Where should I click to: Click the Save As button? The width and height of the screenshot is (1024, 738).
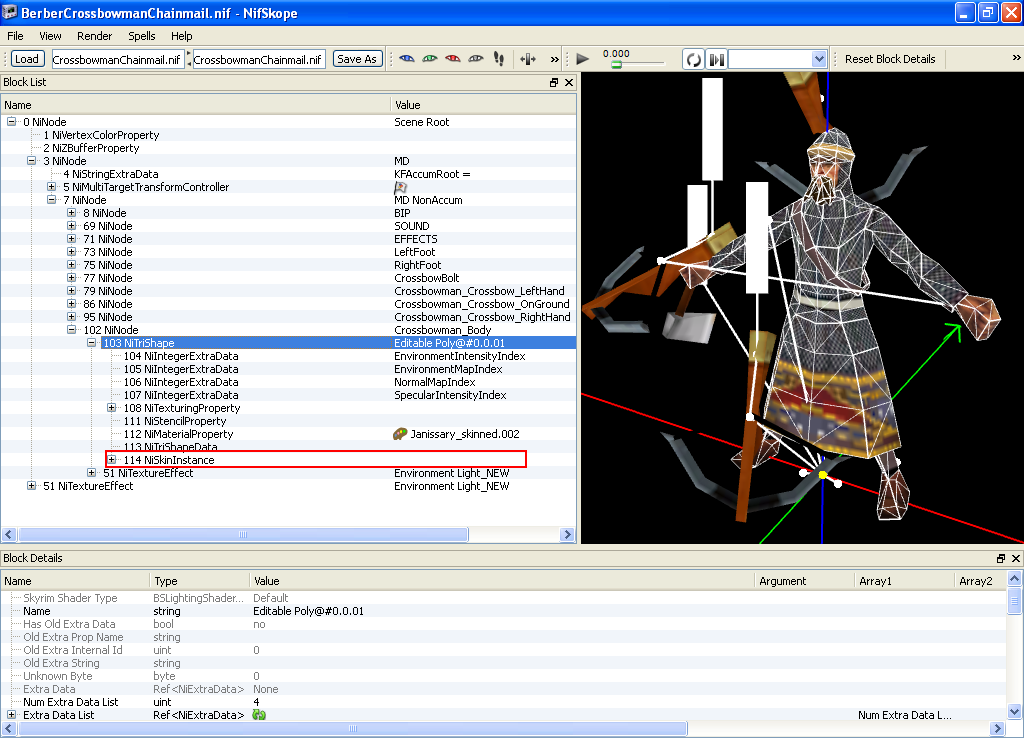pyautogui.click(x=357, y=59)
